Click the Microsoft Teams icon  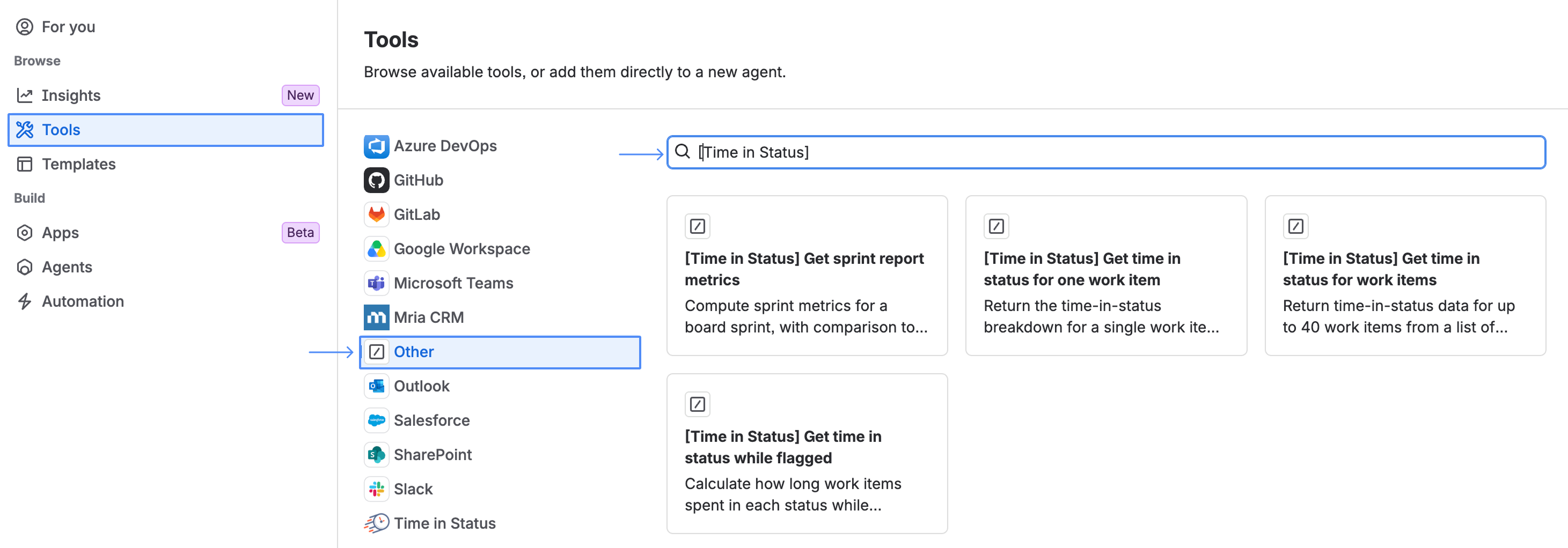pyautogui.click(x=376, y=283)
